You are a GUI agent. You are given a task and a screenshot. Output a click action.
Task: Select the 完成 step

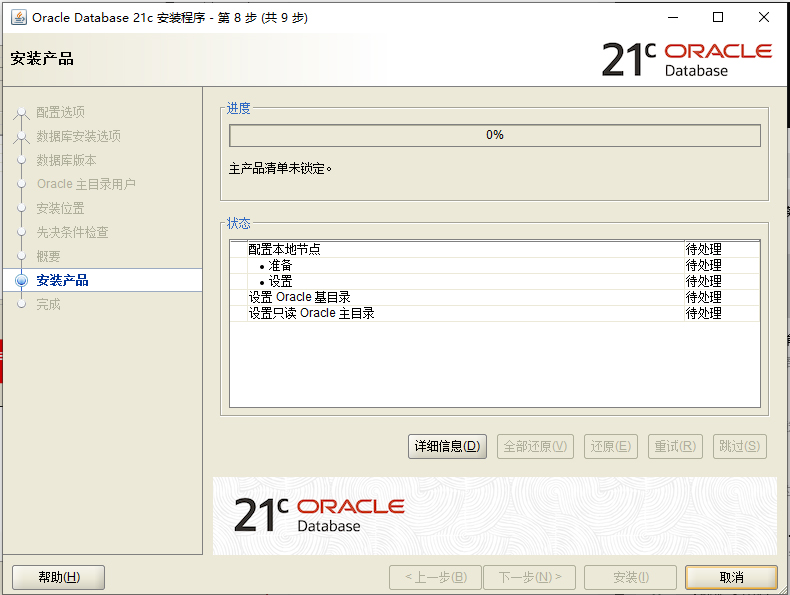[x=48, y=304]
